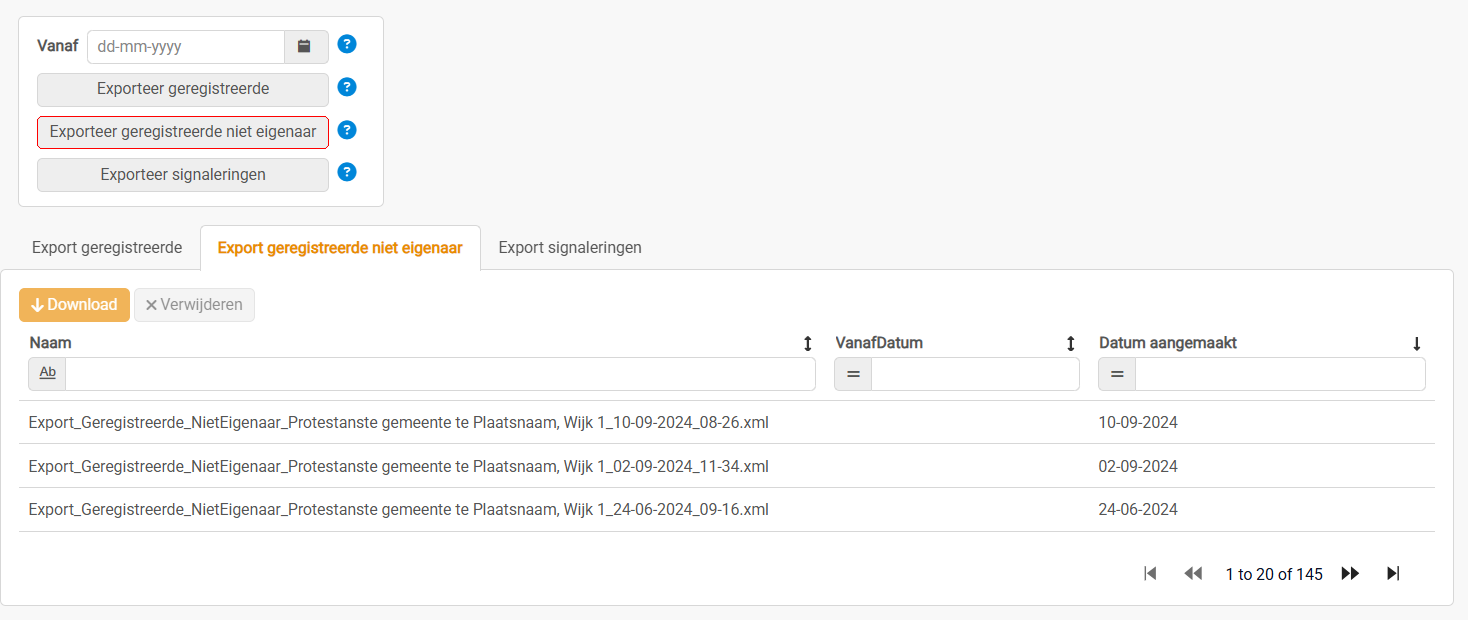Click into the Vanaf date input field
Screen dimensions: 1468x620
click(x=186, y=47)
